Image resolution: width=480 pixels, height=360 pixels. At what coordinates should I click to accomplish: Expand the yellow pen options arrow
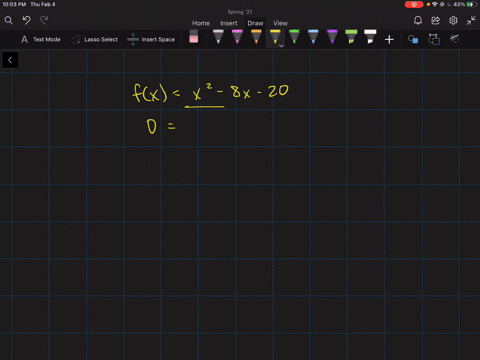point(281,46)
